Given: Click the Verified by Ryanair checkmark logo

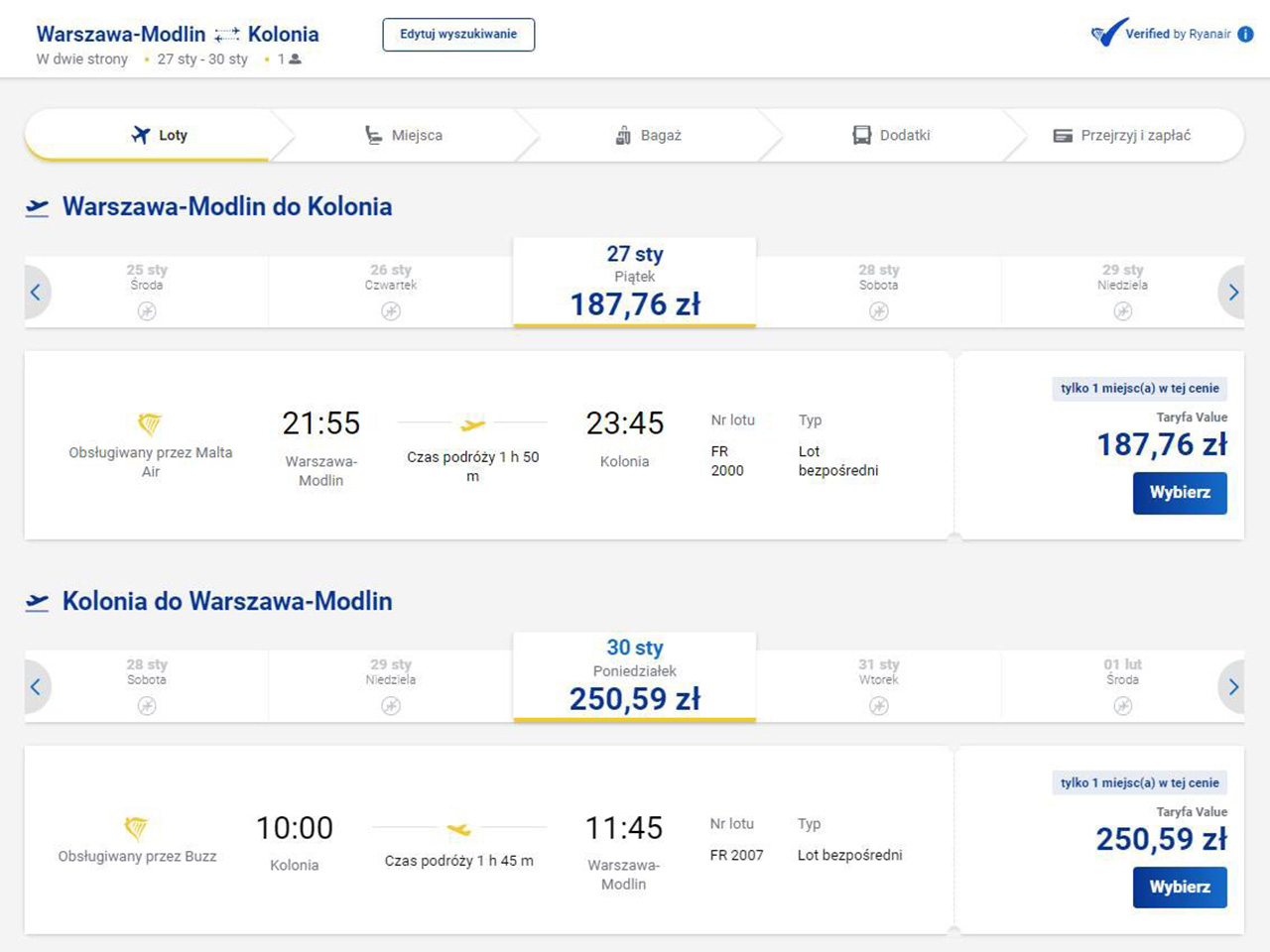Looking at the screenshot, I should point(1108,33).
